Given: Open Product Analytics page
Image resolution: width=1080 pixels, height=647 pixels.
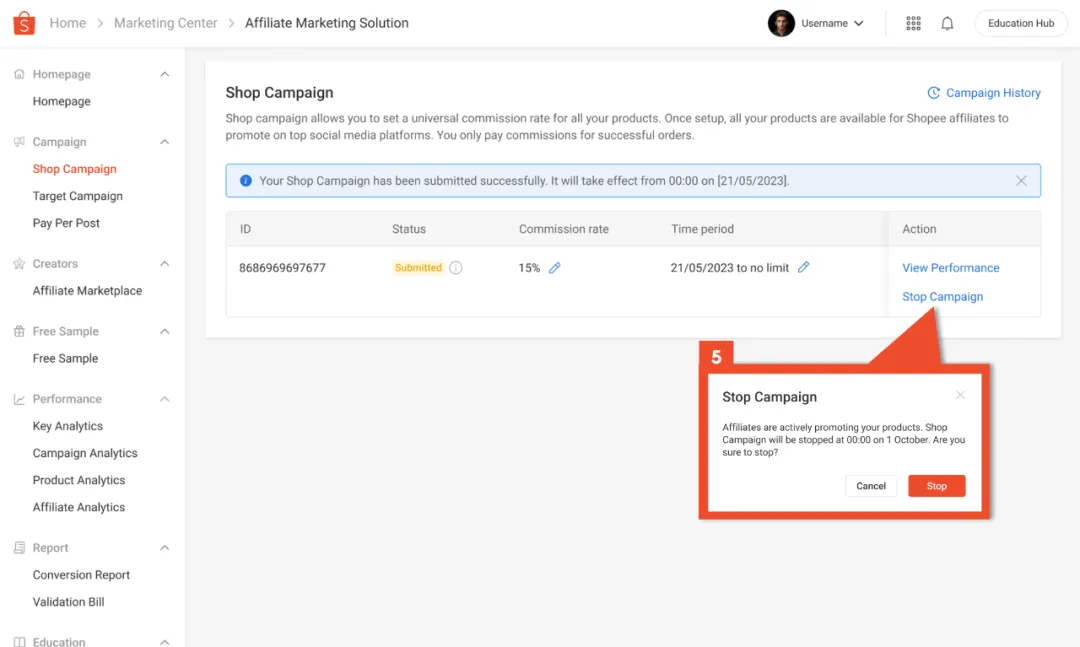Looking at the screenshot, I should (x=79, y=480).
